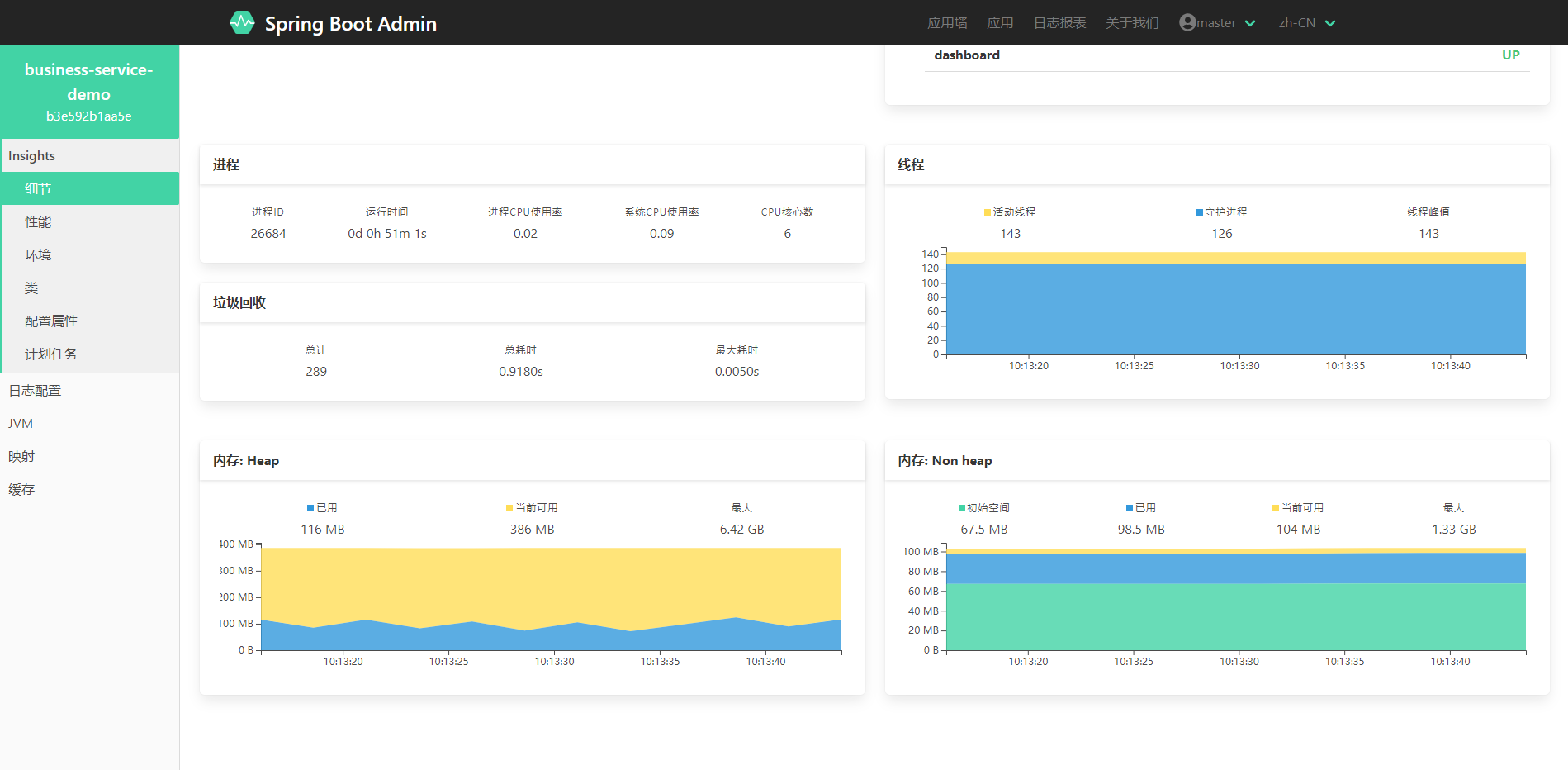Open the 应用墙 navigation item
Image resolution: width=1568 pixels, height=770 pixels.
coord(947,23)
